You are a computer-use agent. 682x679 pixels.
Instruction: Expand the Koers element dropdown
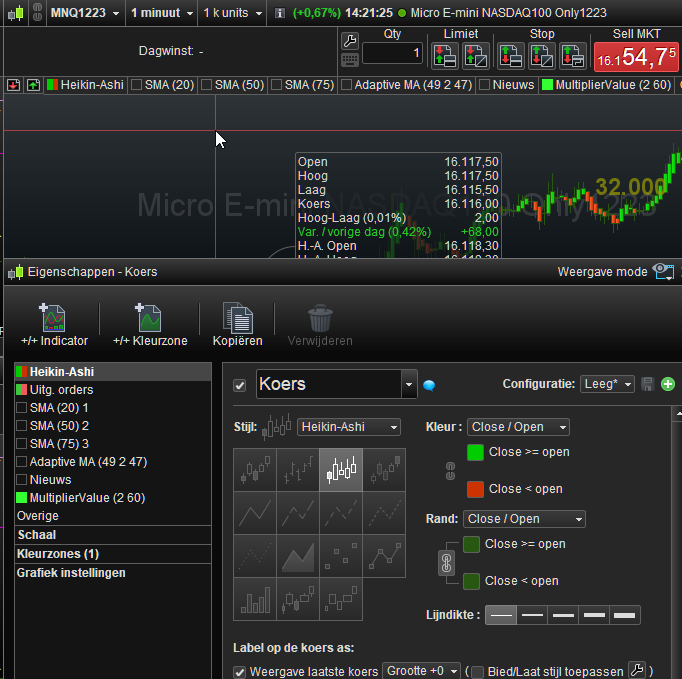point(409,384)
